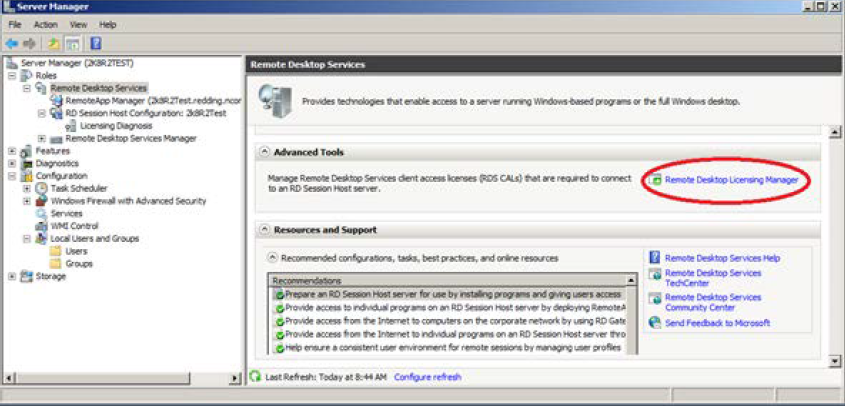Click the WMI Control icon
Image resolution: width=845 pixels, height=407 pixels.
41,226
